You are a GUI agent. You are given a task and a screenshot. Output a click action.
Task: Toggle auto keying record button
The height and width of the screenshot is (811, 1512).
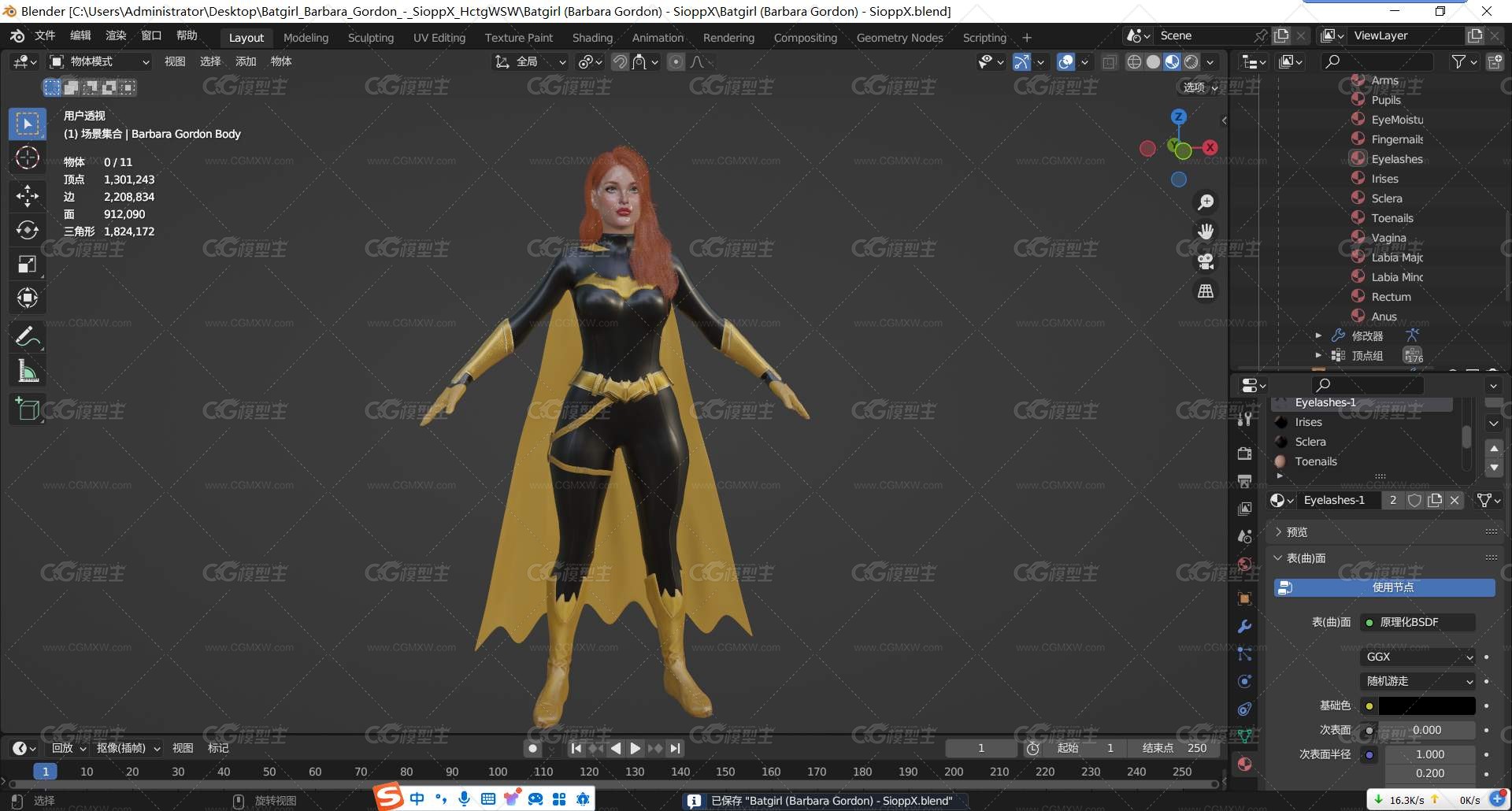(533, 749)
